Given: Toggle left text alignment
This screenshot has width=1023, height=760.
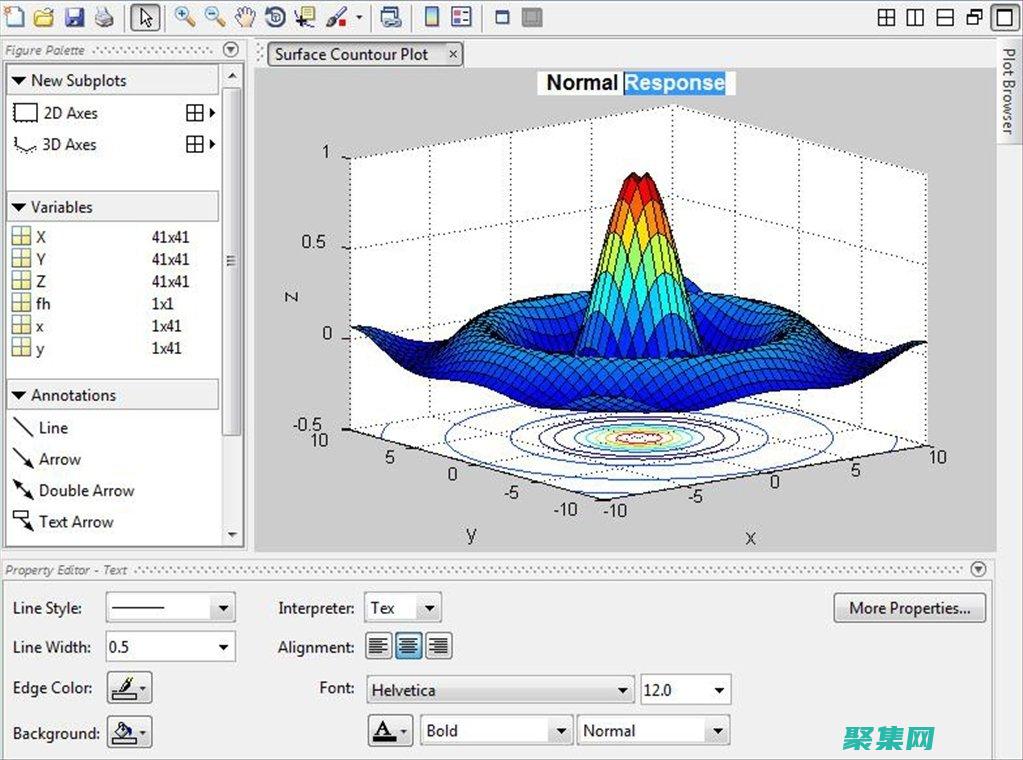Looking at the screenshot, I should pyautogui.click(x=378, y=645).
